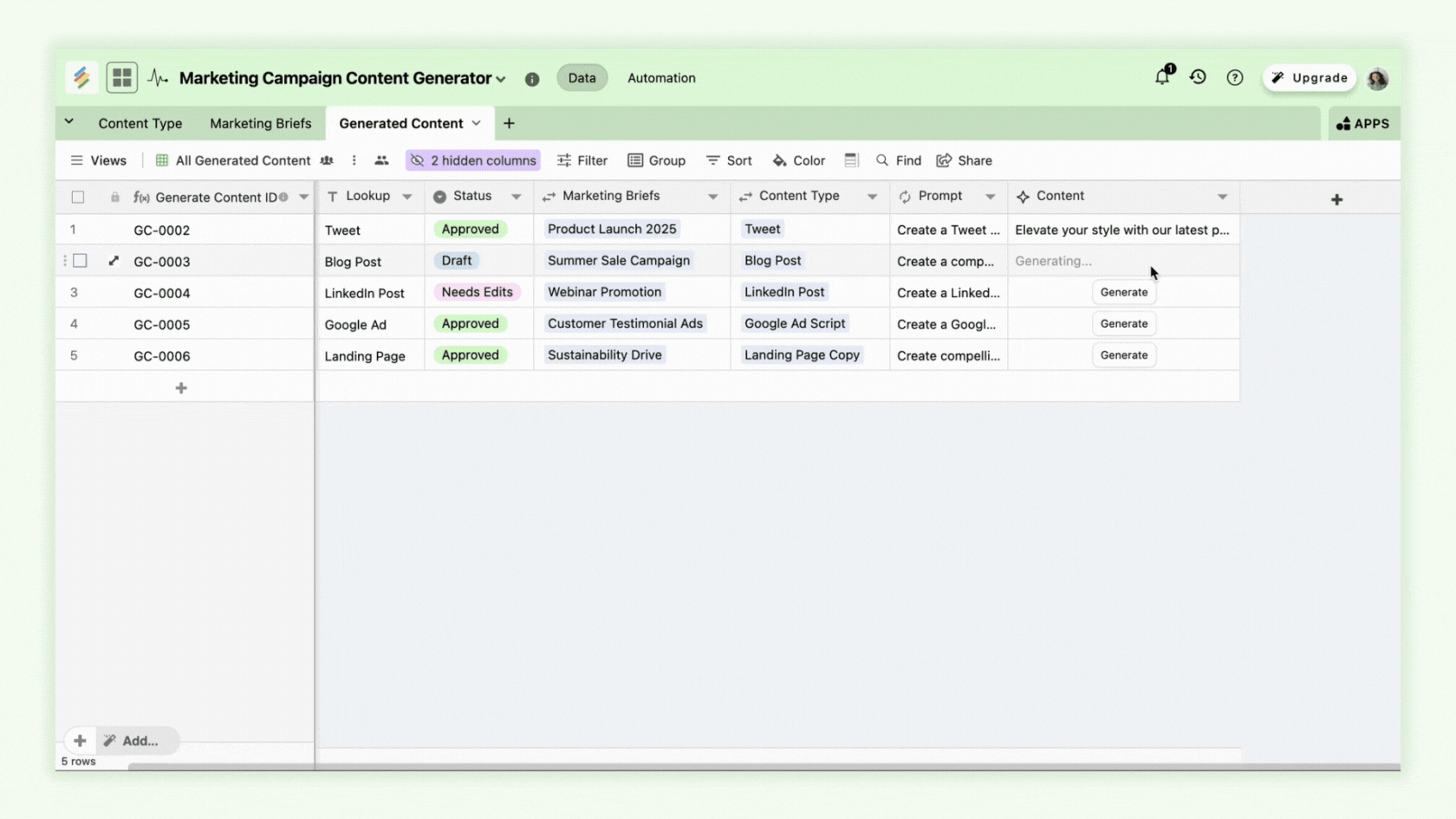1456x819 pixels.
Task: Open the help question mark icon
Action: pyautogui.click(x=1235, y=78)
